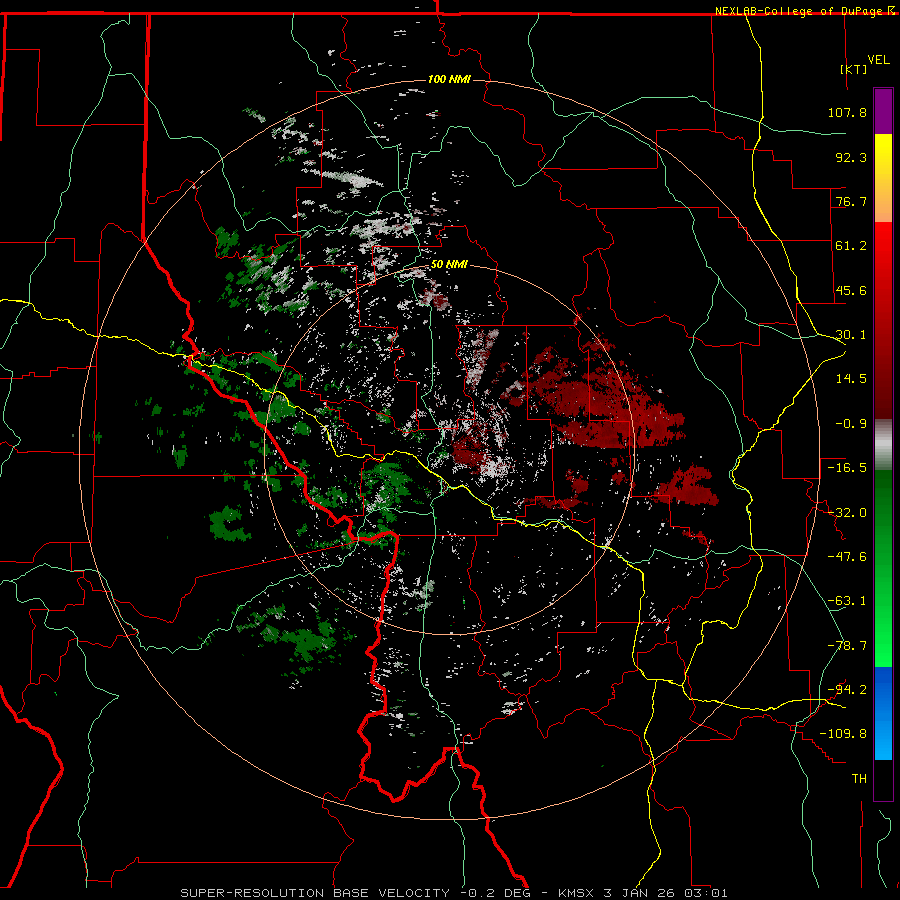The image size is (900, 900).
Task: Select the 76.7 scale value
Action: (851, 201)
